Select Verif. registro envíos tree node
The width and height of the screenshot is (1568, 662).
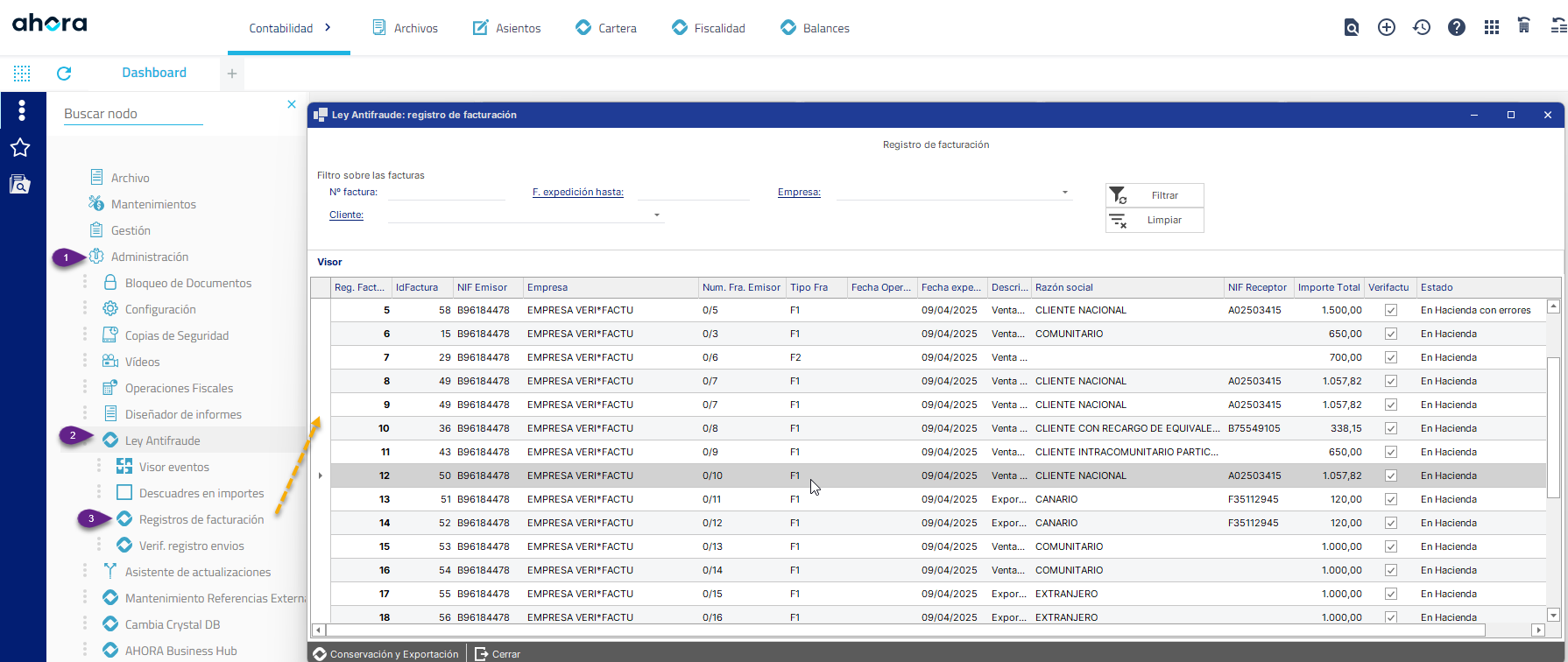(192, 546)
